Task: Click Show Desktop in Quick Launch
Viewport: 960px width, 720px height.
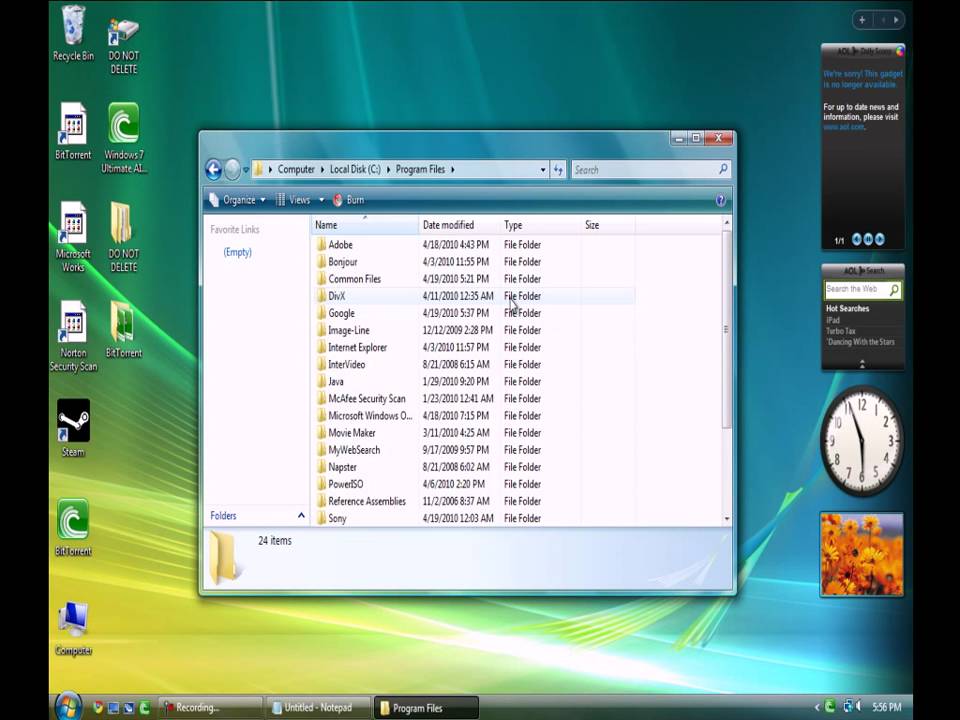Action: [113, 708]
